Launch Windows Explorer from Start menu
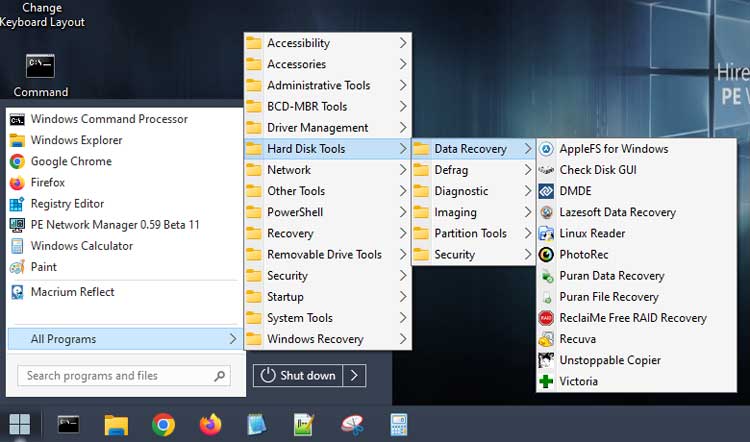 [x=124, y=140]
